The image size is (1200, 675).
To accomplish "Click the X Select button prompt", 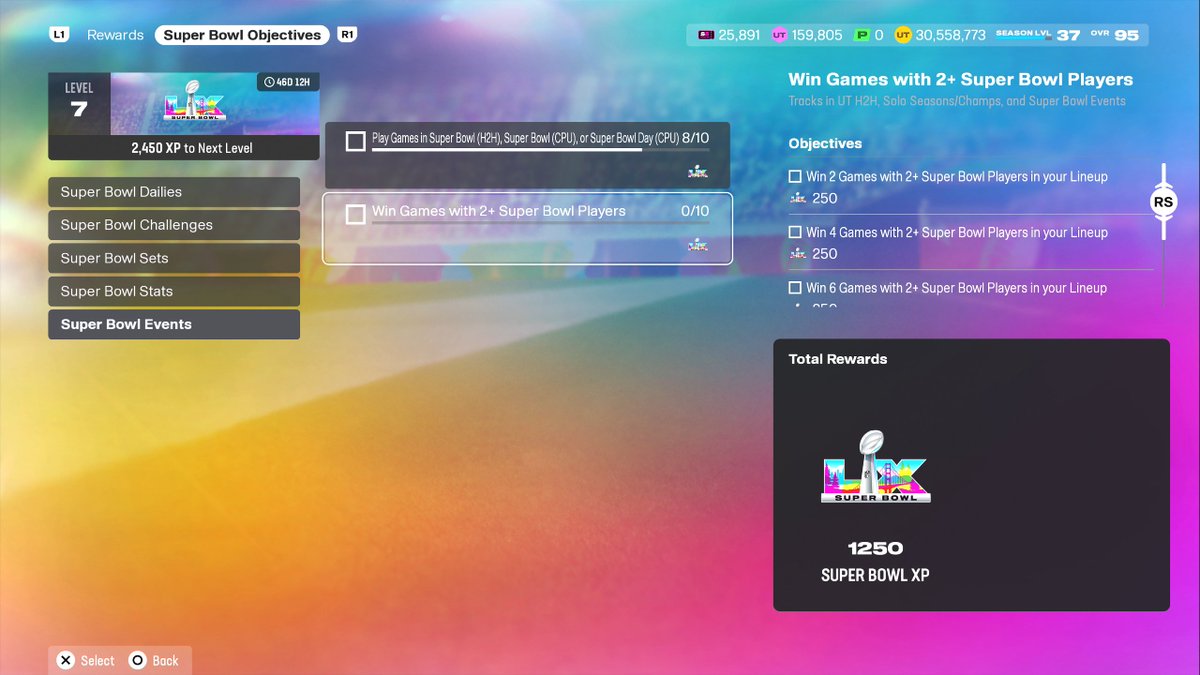I will 86,661.
